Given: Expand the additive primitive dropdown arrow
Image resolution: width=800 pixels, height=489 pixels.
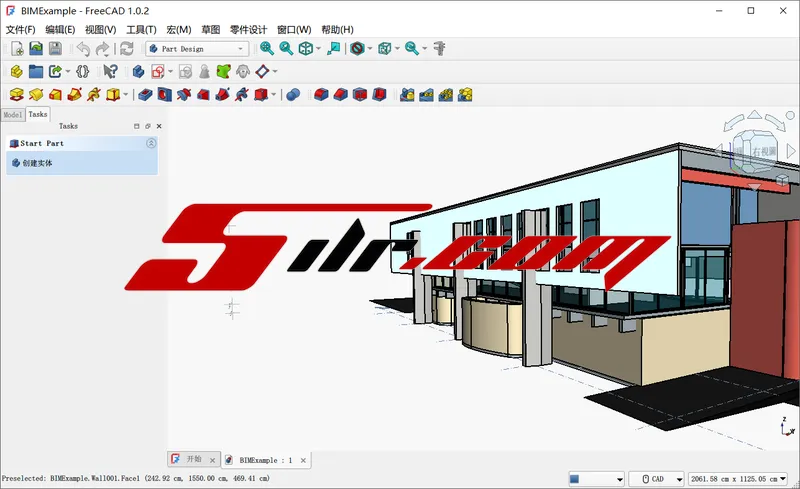Looking at the screenshot, I should pyautogui.click(x=126, y=94).
